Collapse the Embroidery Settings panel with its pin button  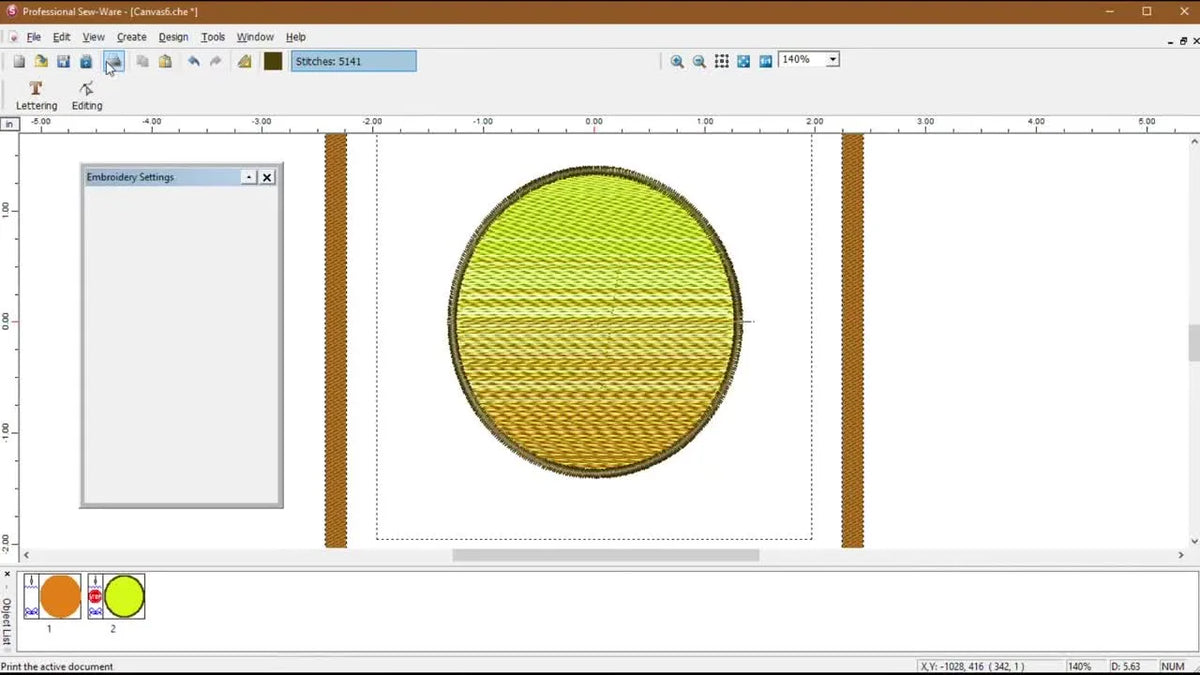coord(249,177)
